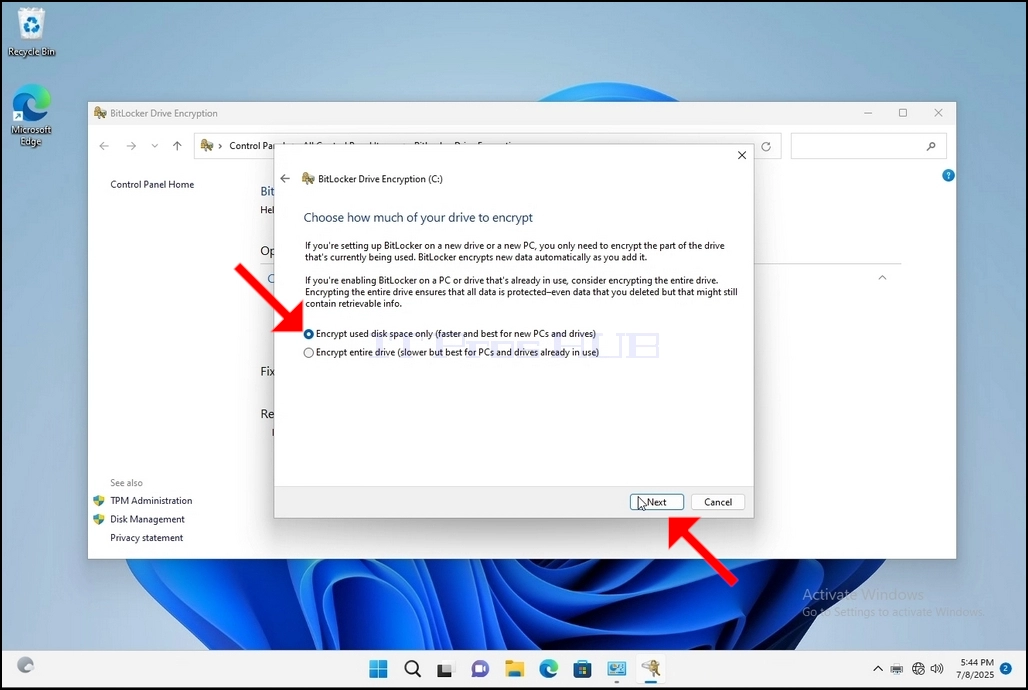Open TPM Administration link

(151, 500)
